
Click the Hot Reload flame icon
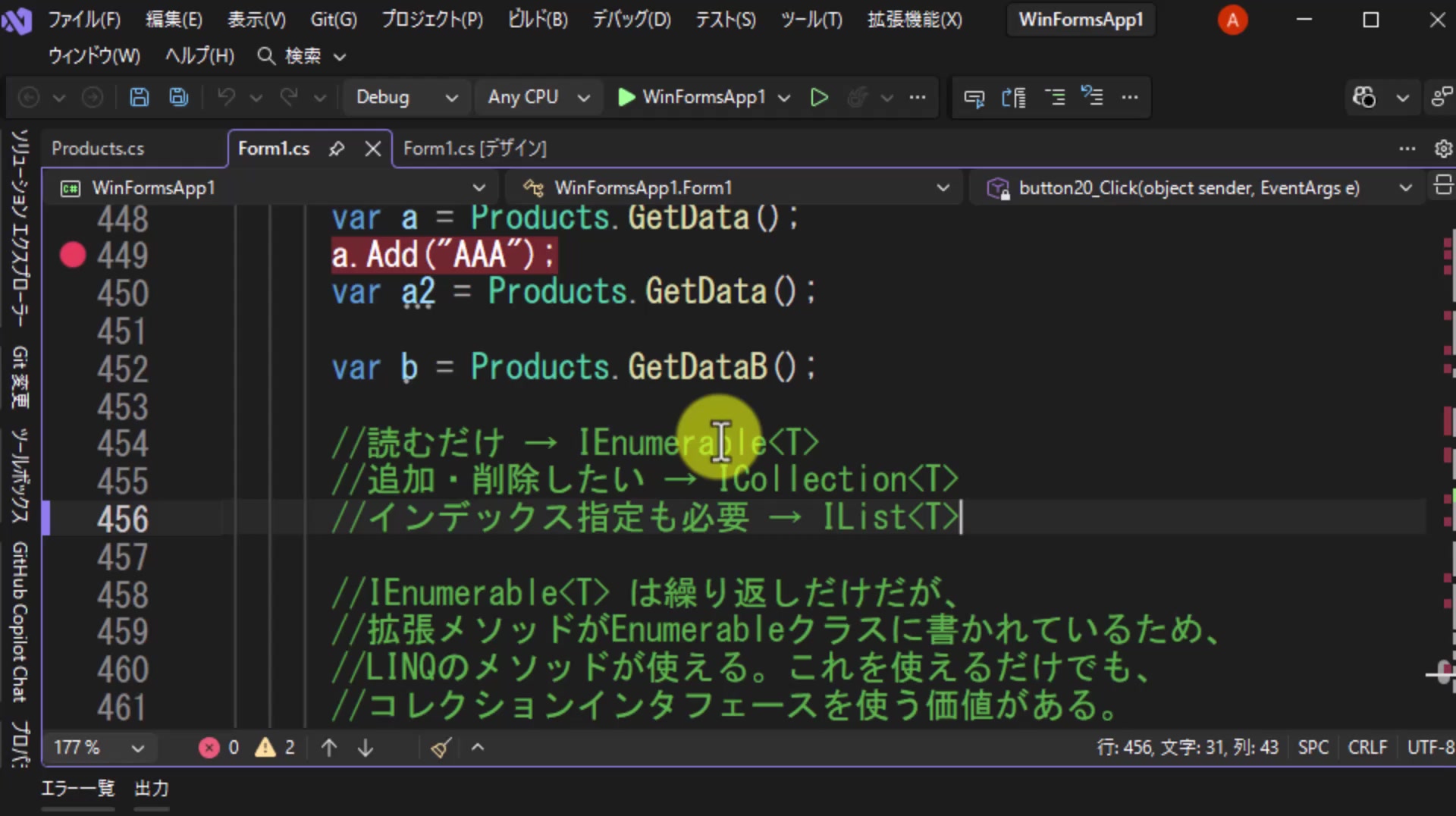pyautogui.click(x=858, y=97)
